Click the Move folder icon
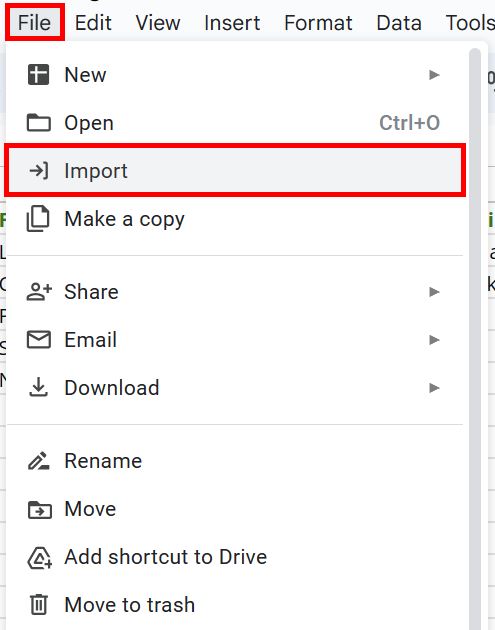The width and height of the screenshot is (495, 630). click(x=39, y=509)
